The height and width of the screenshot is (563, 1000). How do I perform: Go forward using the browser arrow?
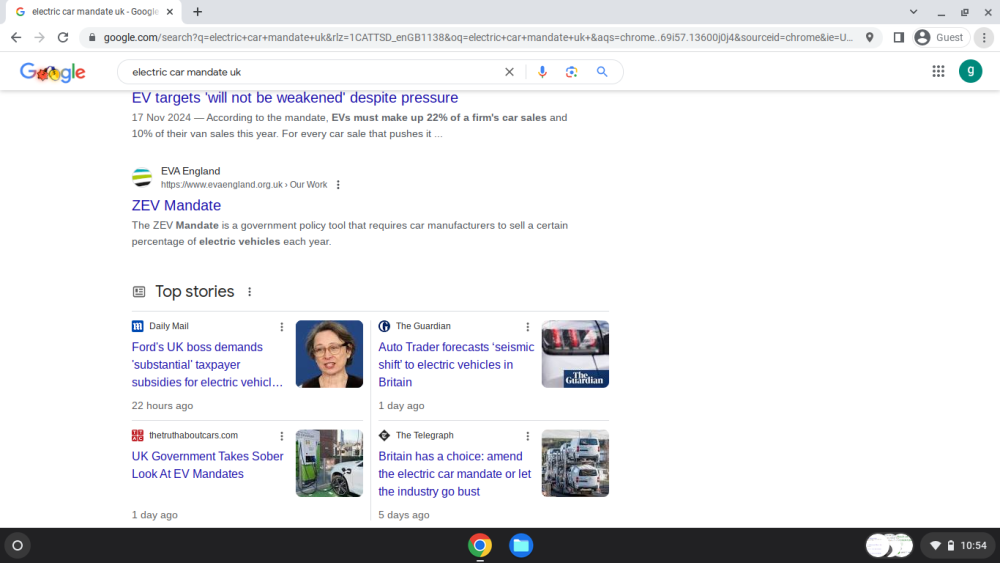[40, 38]
